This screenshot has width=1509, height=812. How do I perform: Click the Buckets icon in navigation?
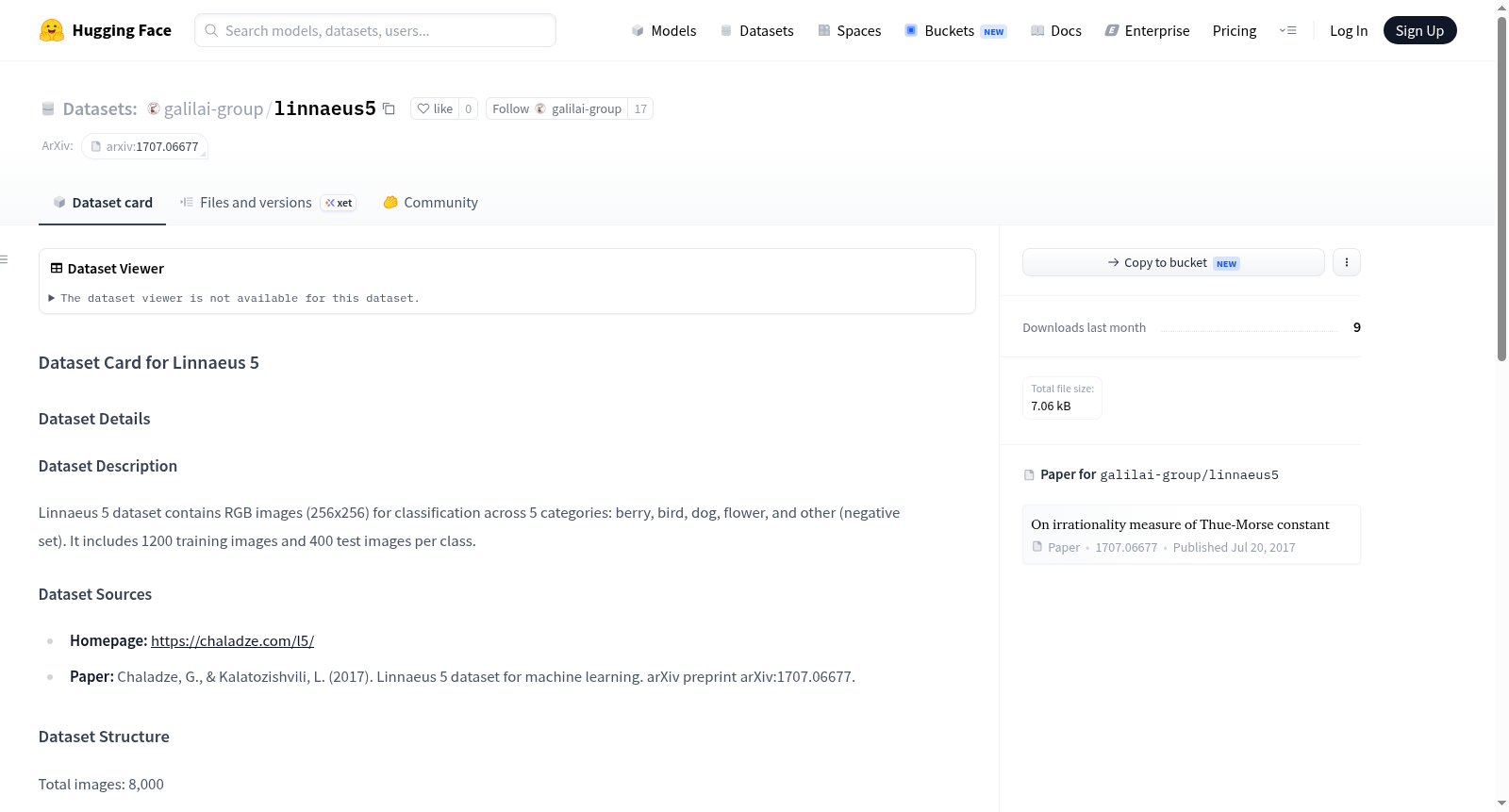click(911, 30)
